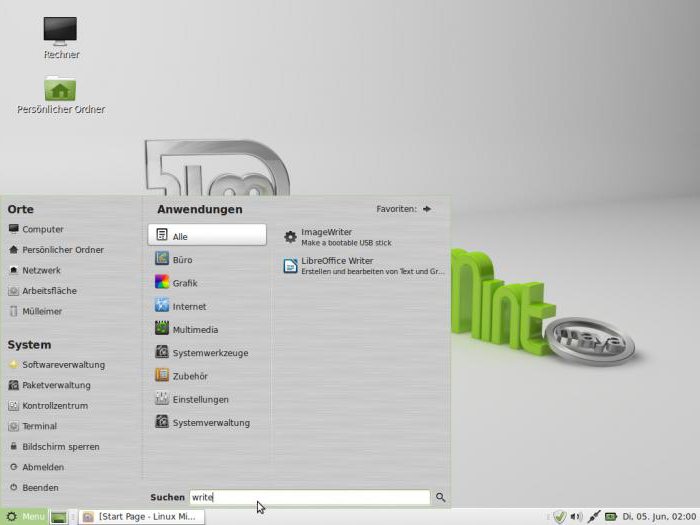Select the Zubehör category
Image resolution: width=700 pixels, height=525 pixels.
(207, 375)
